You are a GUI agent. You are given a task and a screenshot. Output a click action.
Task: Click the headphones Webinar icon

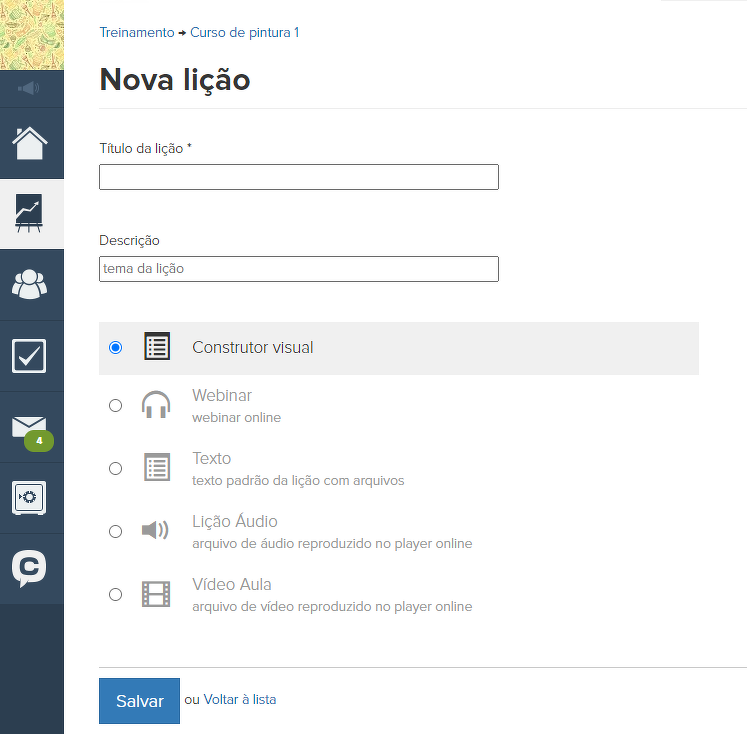(x=156, y=405)
